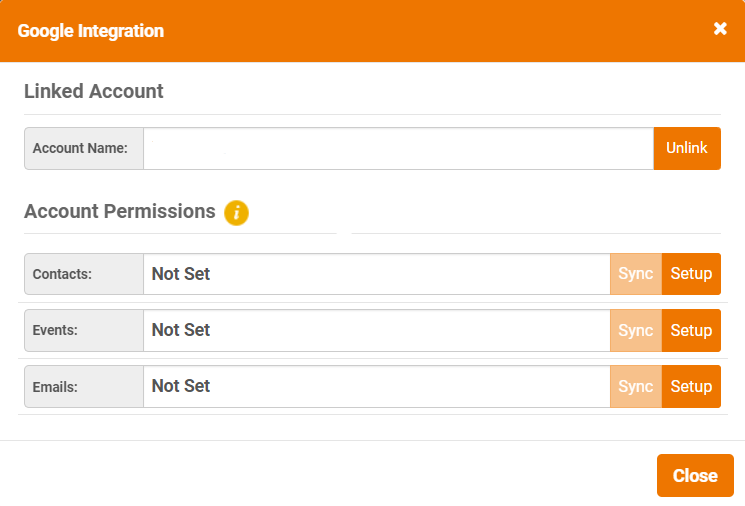Click Sync for Contacts
Image resolution: width=745 pixels, height=506 pixels.
point(636,274)
